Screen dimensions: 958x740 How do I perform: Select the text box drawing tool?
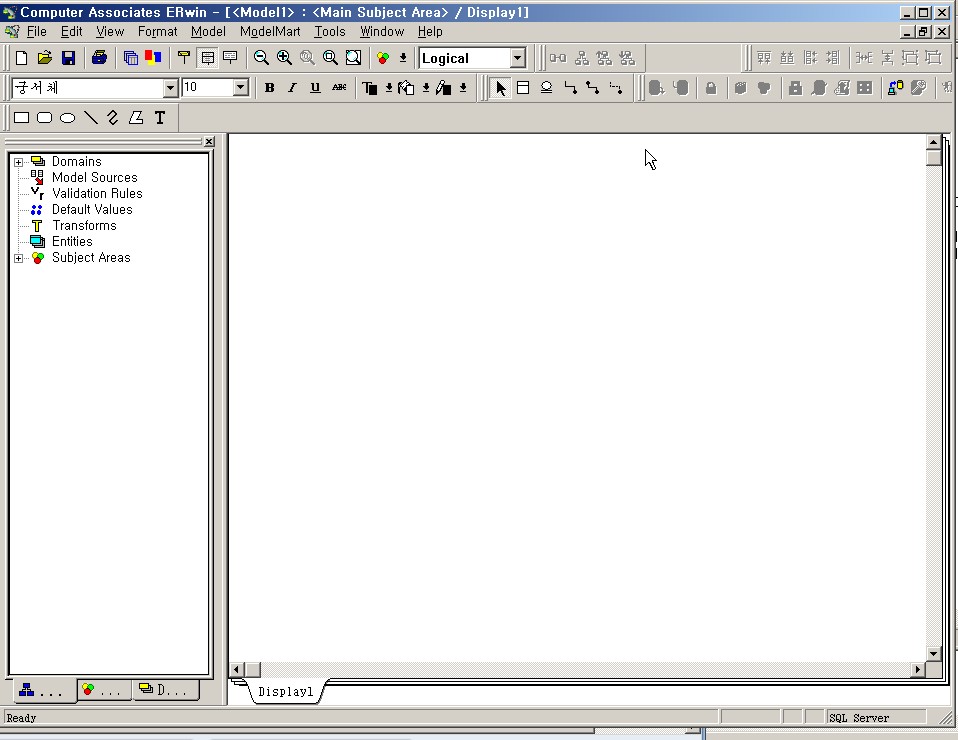click(159, 117)
